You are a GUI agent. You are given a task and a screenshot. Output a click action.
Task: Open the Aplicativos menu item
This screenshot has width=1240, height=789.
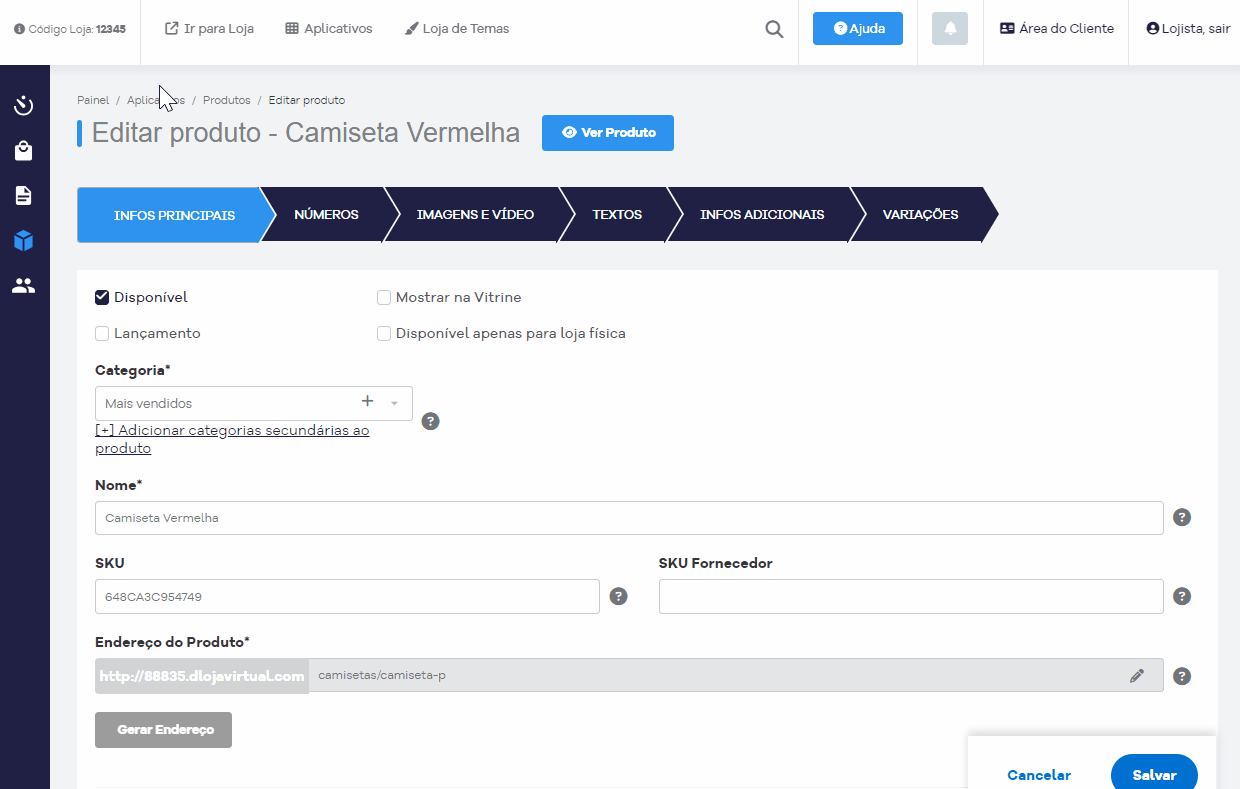(329, 29)
